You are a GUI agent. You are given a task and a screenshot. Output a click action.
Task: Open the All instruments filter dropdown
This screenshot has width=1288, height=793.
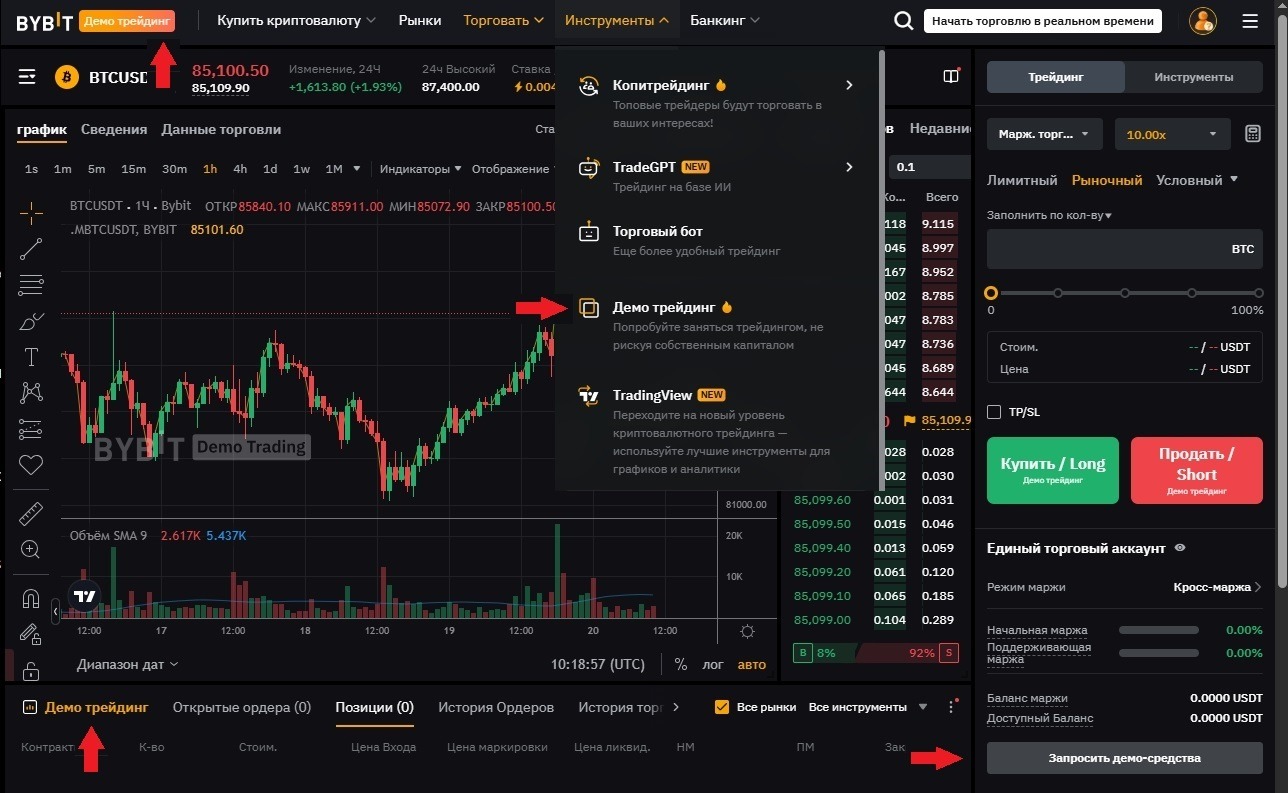[x=868, y=707]
